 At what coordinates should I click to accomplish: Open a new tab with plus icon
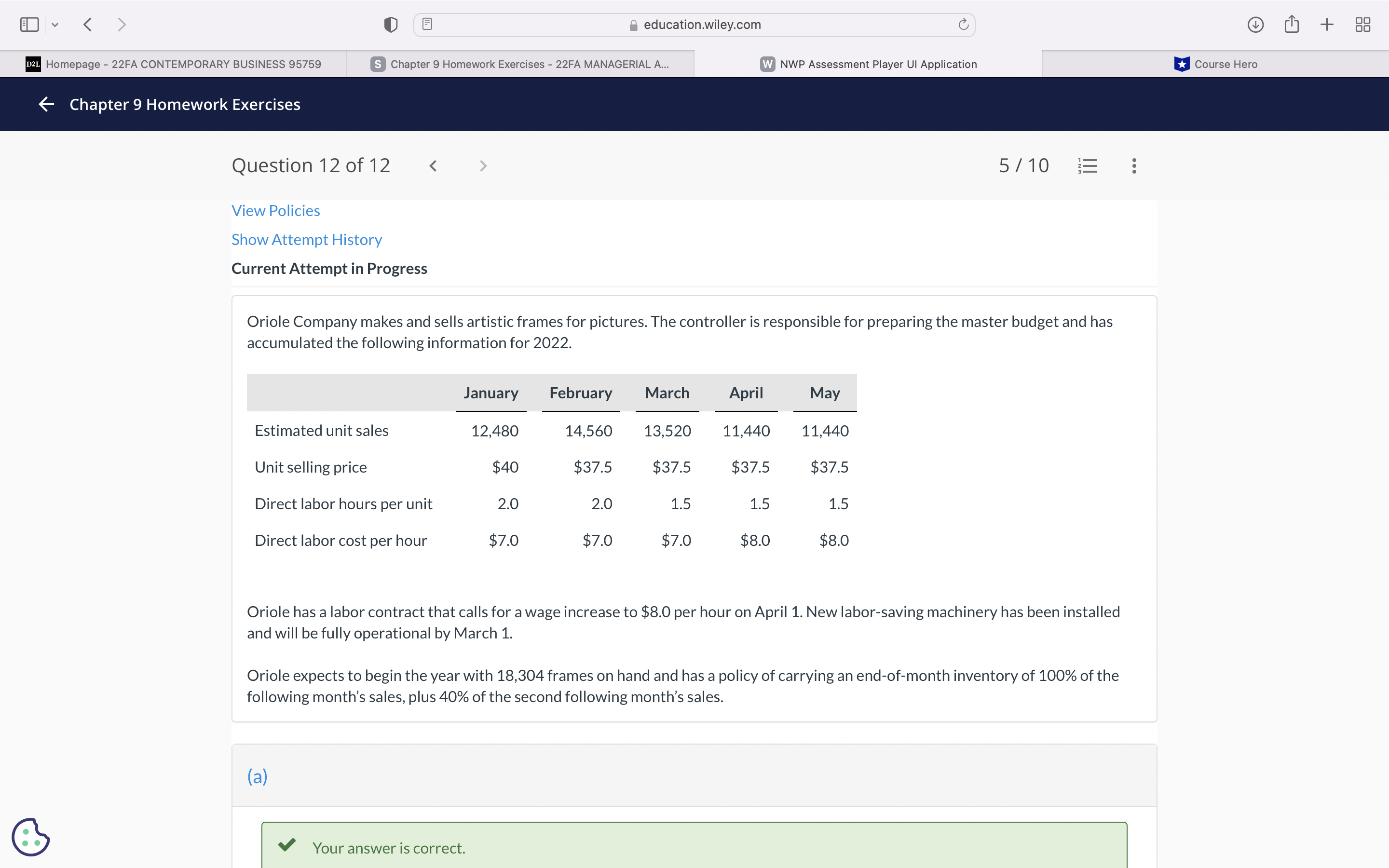[x=1326, y=25]
